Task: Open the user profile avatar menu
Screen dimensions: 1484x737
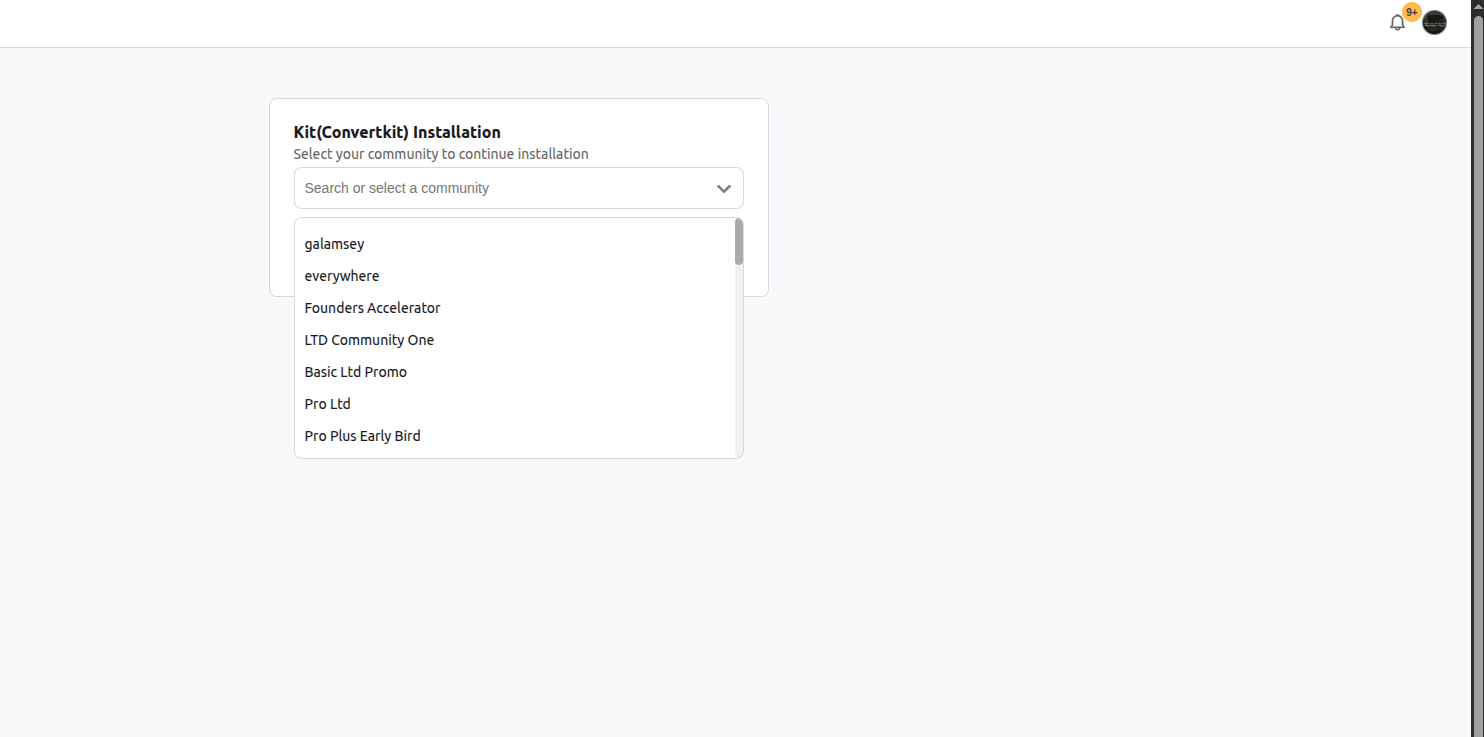Action: point(1434,23)
